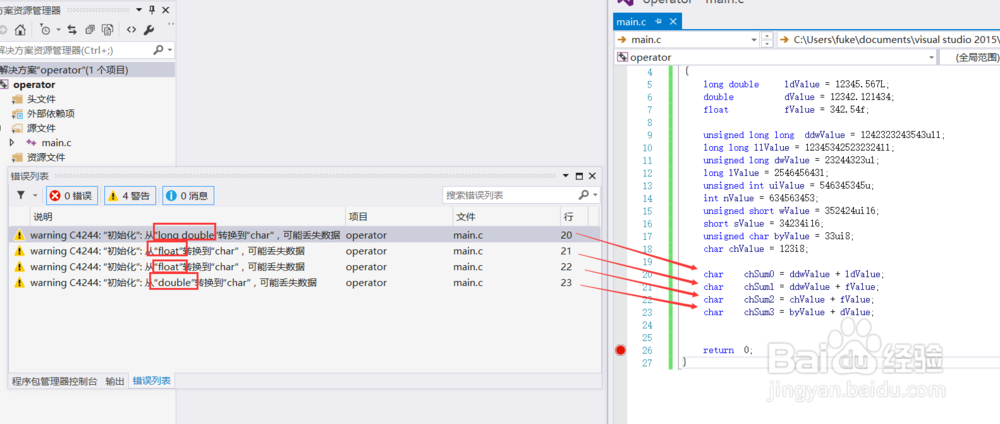Click warning icon of the line 23 row
This screenshot has height=424, width=1000.
[19, 282]
